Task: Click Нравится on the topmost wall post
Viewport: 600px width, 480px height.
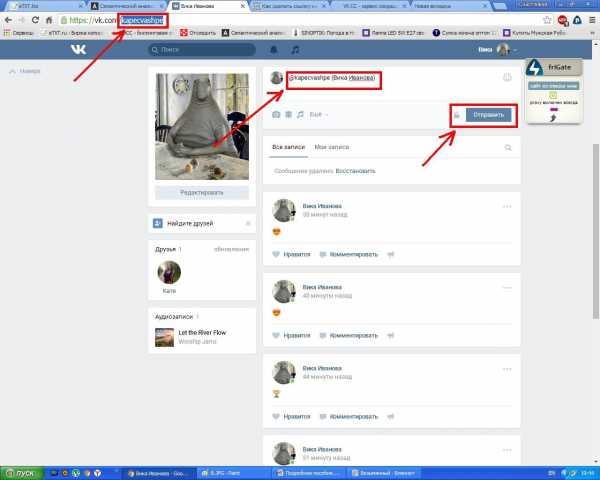Action: tap(291, 254)
